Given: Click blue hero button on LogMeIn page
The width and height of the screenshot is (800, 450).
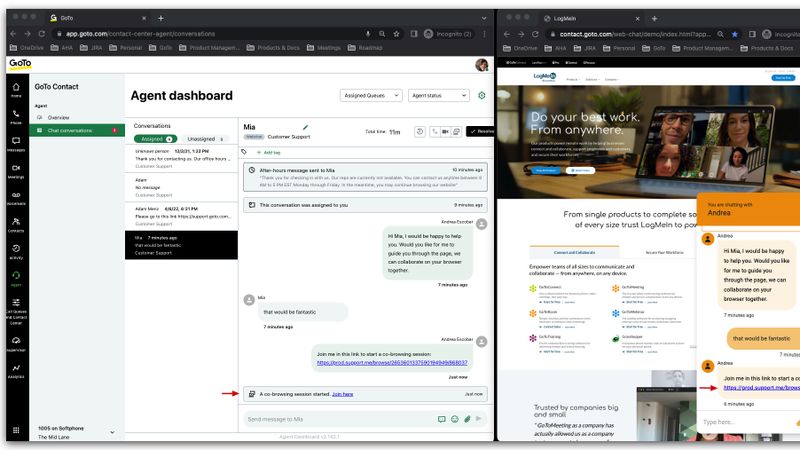Looking at the screenshot, I should [x=545, y=170].
